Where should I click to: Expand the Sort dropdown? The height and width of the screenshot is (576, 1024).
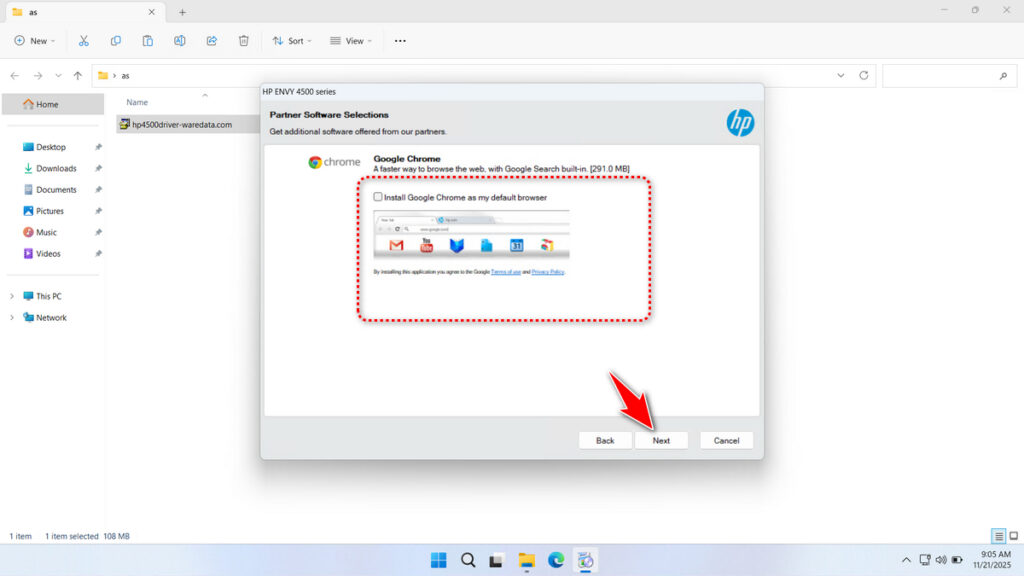(291, 41)
